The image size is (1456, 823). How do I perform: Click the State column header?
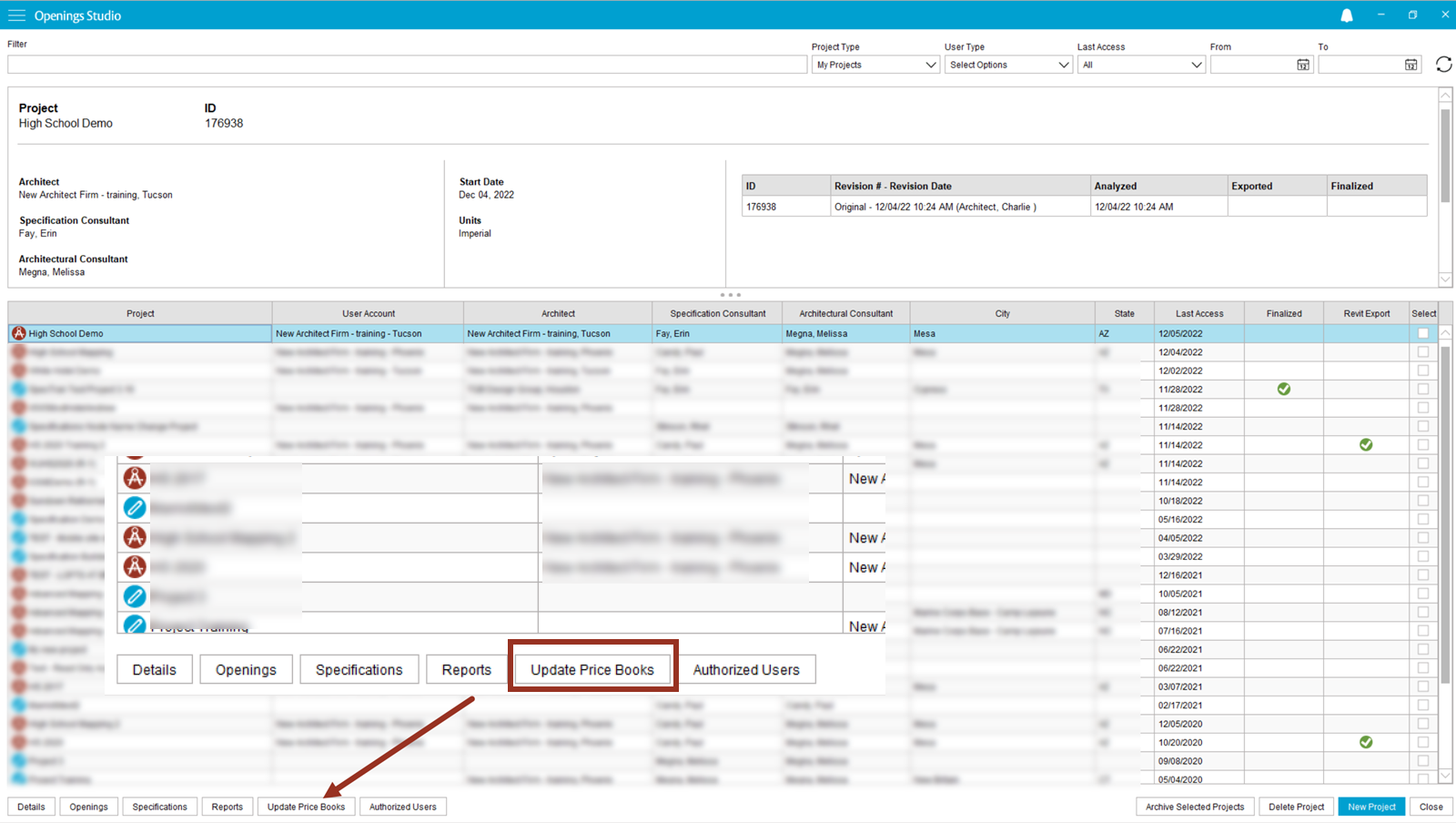point(1124,313)
